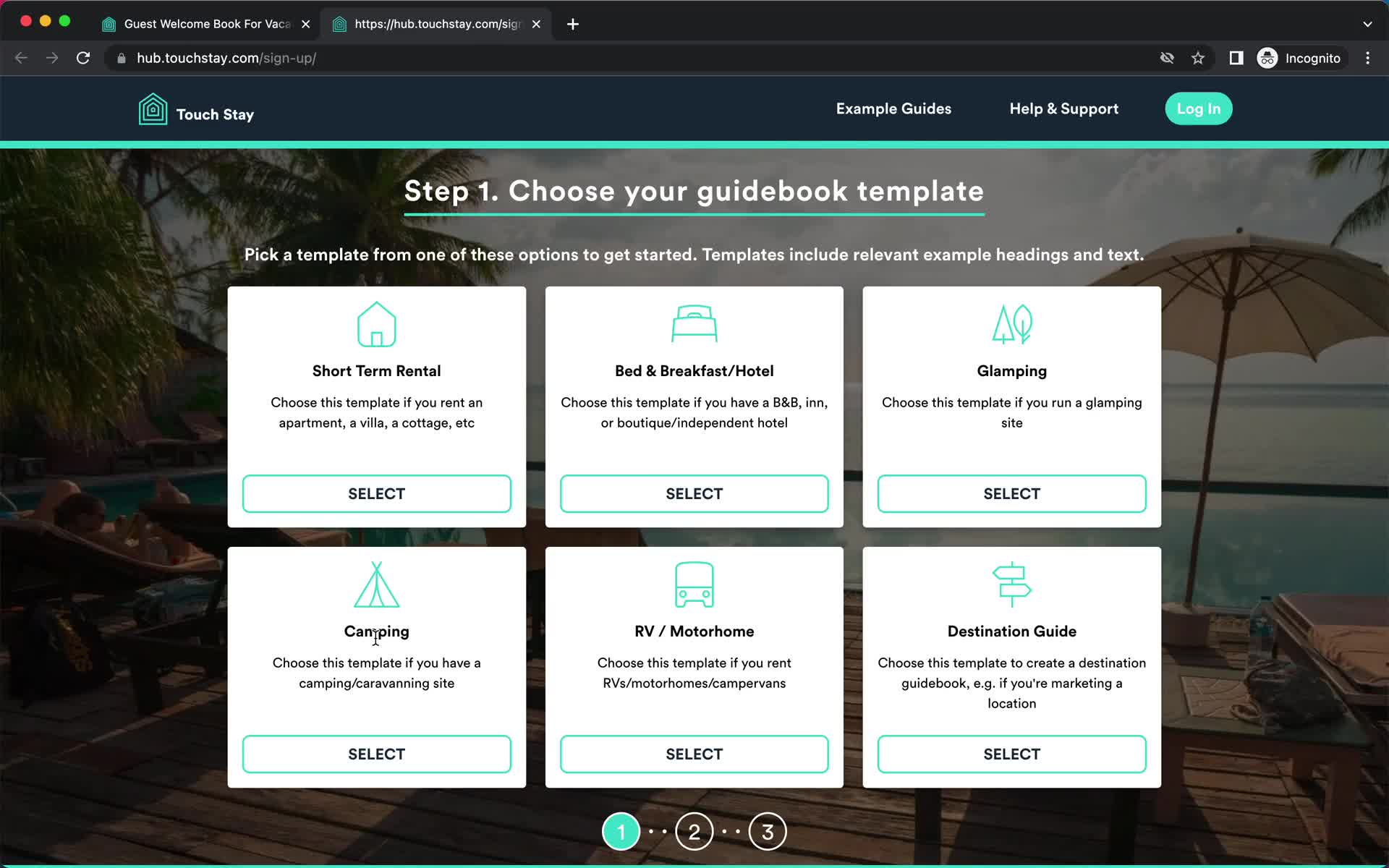1389x868 pixels.
Task: Open Help & Support
Action: pos(1063,109)
